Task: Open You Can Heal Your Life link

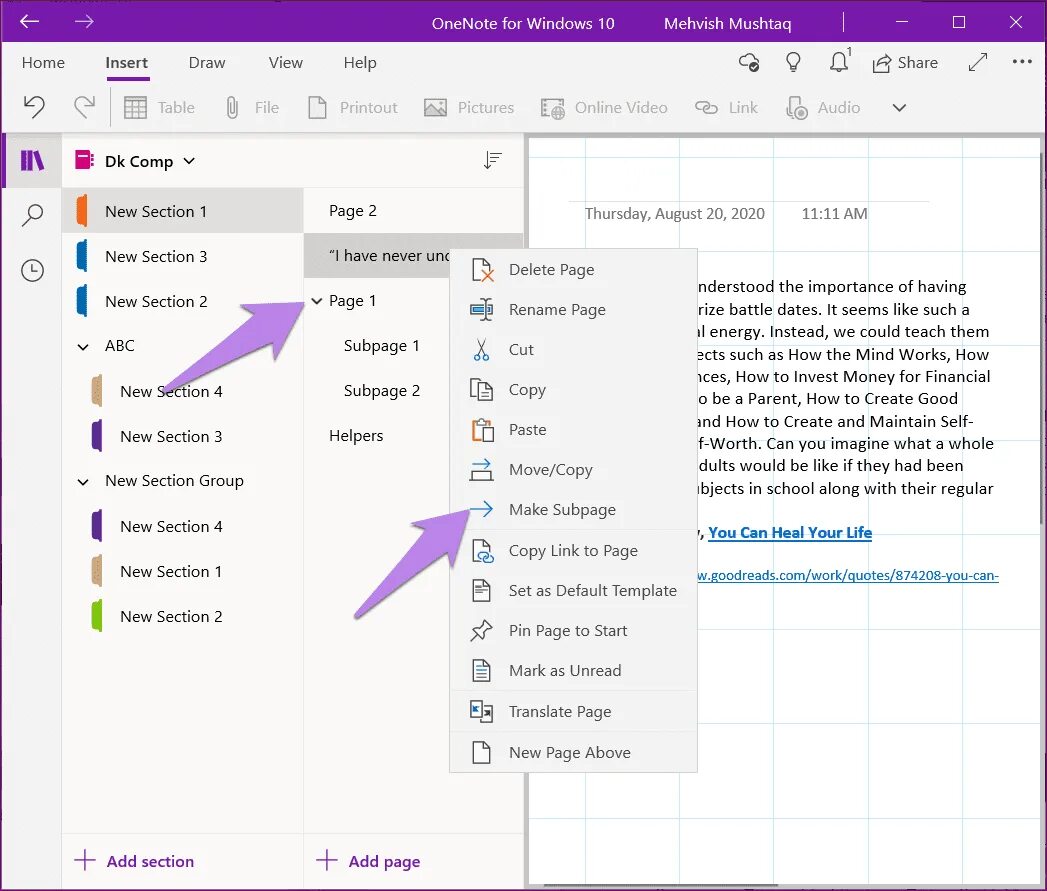Action: pos(790,533)
